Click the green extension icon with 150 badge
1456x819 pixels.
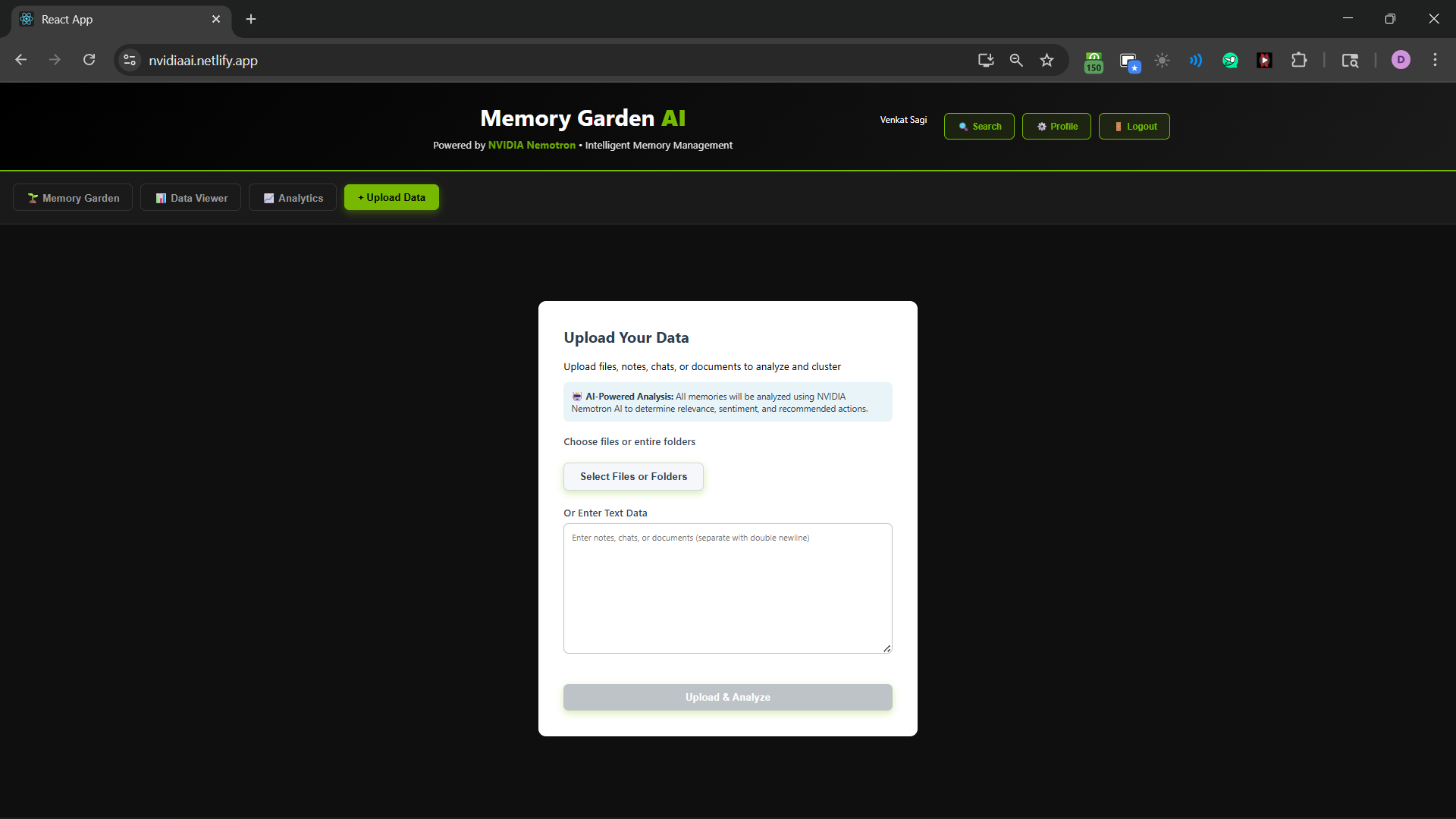(1094, 61)
